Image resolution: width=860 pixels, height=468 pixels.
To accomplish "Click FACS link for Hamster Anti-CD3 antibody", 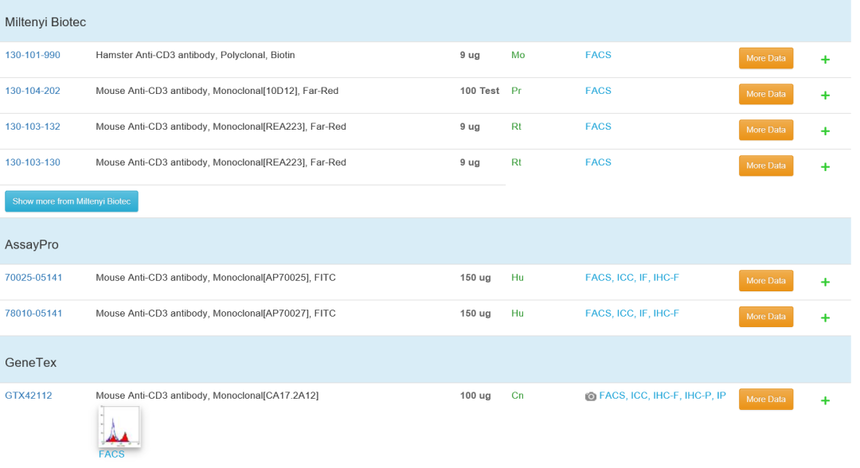I will click(598, 55).
